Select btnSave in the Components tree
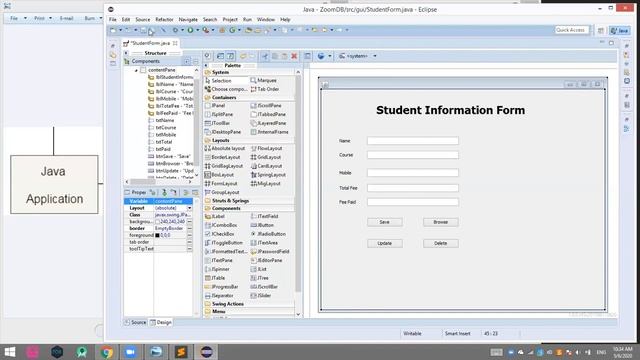The image size is (640, 360). 169,156
